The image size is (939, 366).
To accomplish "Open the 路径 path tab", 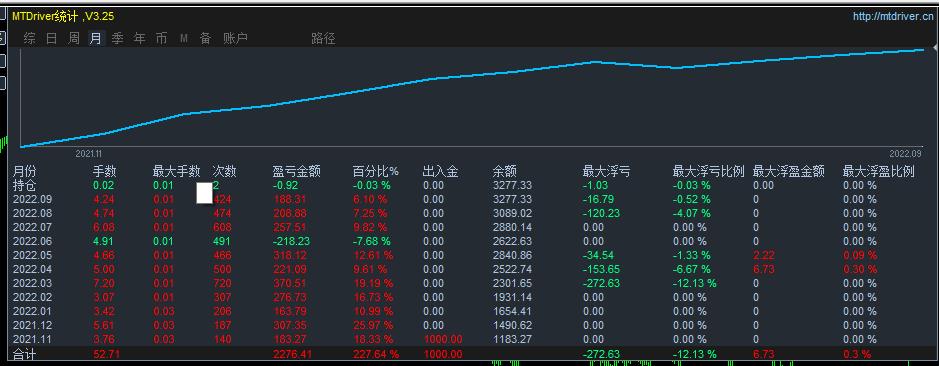I will (323, 39).
